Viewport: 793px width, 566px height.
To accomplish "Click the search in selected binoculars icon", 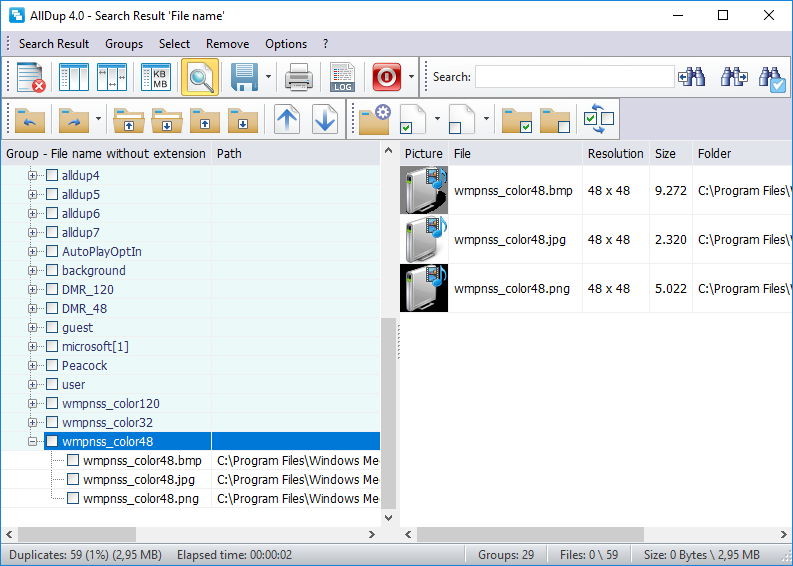I will click(x=772, y=78).
